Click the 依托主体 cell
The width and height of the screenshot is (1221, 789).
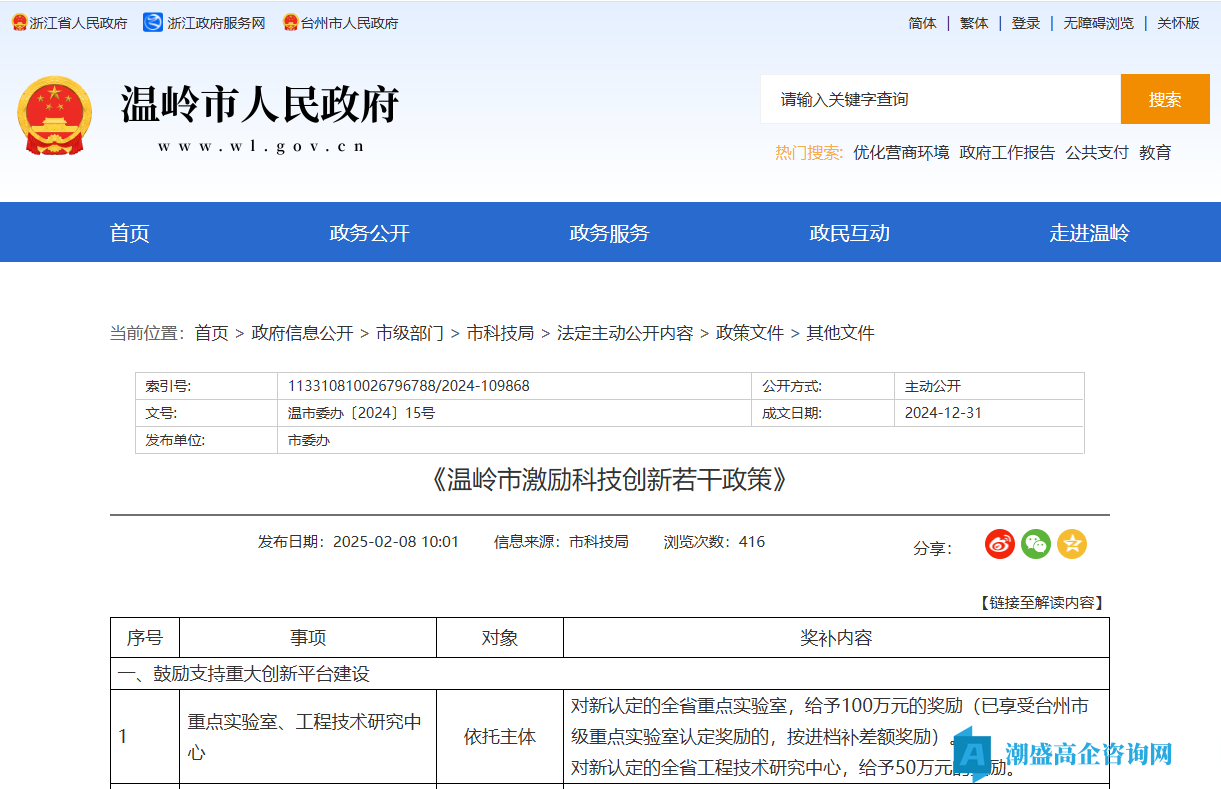pyautogui.click(x=500, y=737)
